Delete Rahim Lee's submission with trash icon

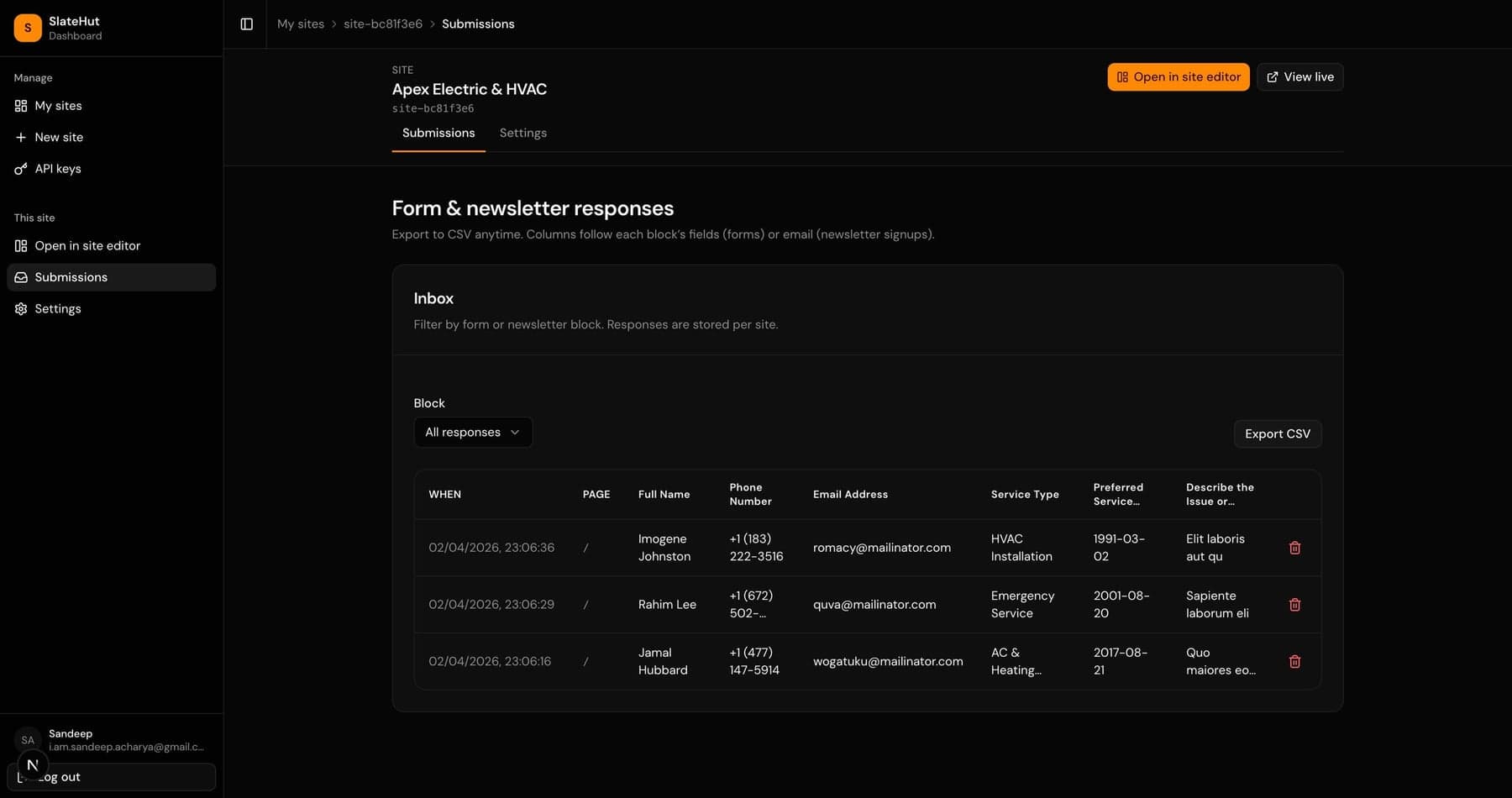[1294, 605]
